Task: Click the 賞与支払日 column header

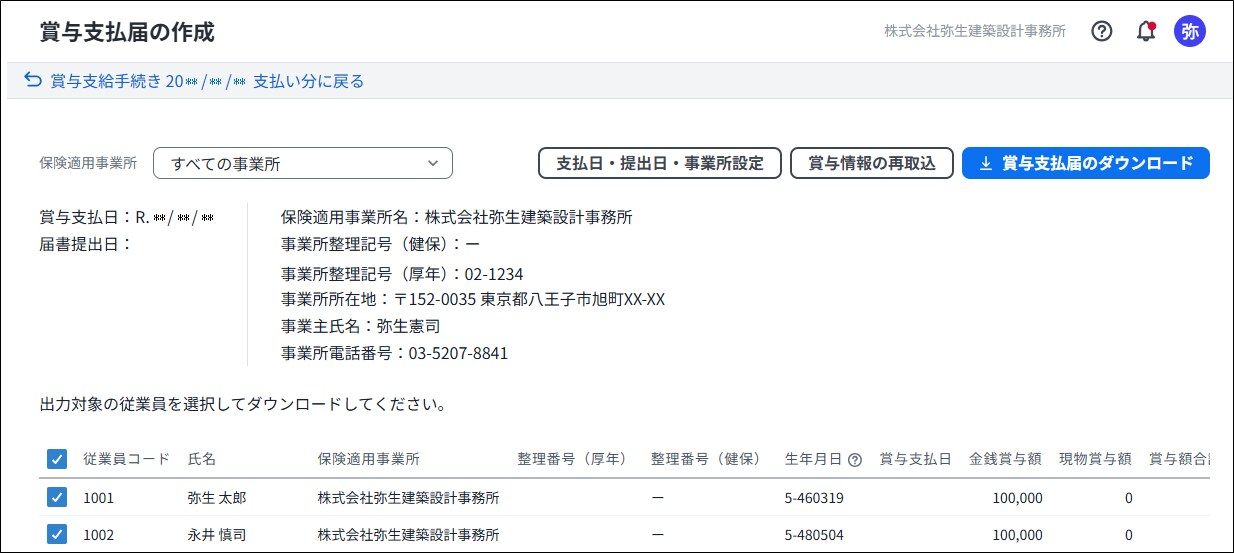Action: pyautogui.click(x=915, y=459)
